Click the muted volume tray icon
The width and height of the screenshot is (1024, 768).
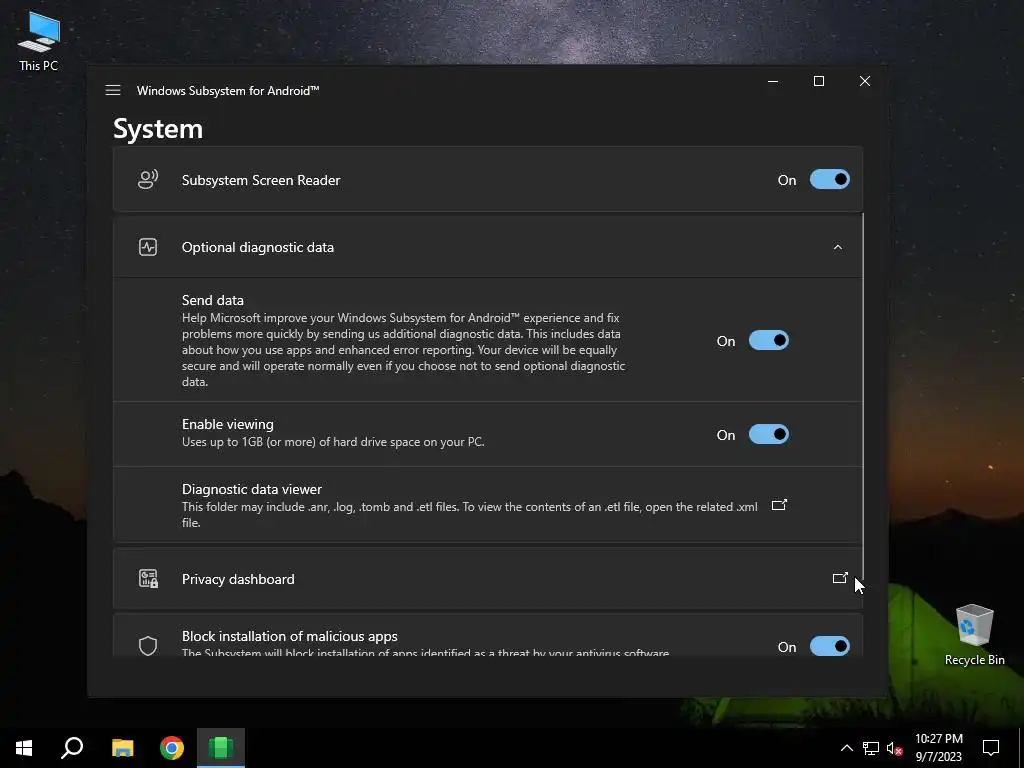pyautogui.click(x=895, y=748)
